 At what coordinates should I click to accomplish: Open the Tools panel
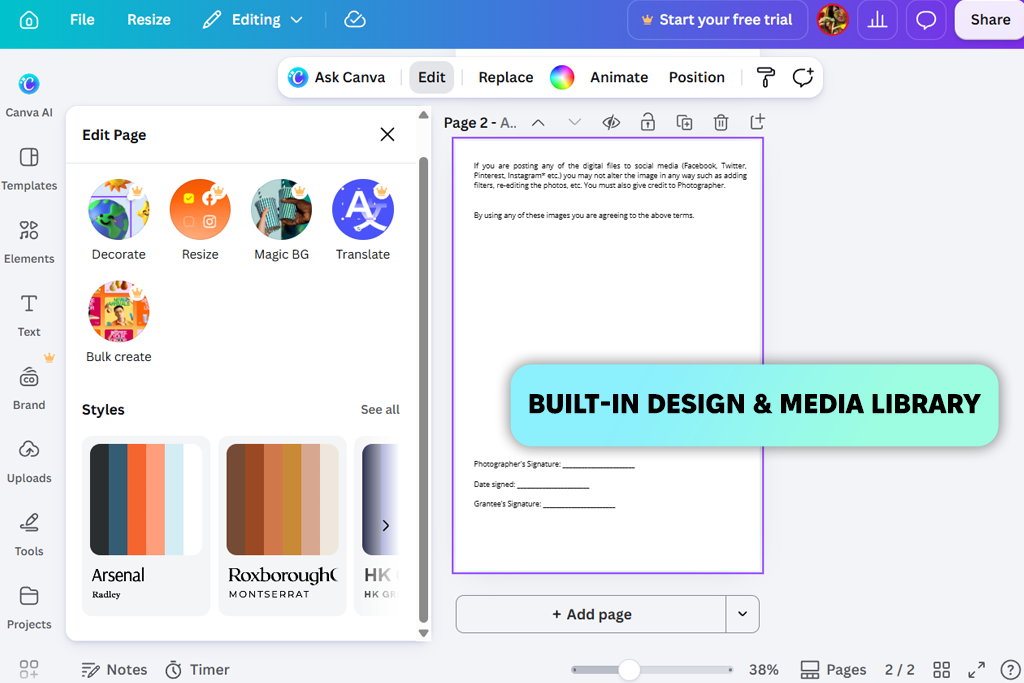point(29,534)
